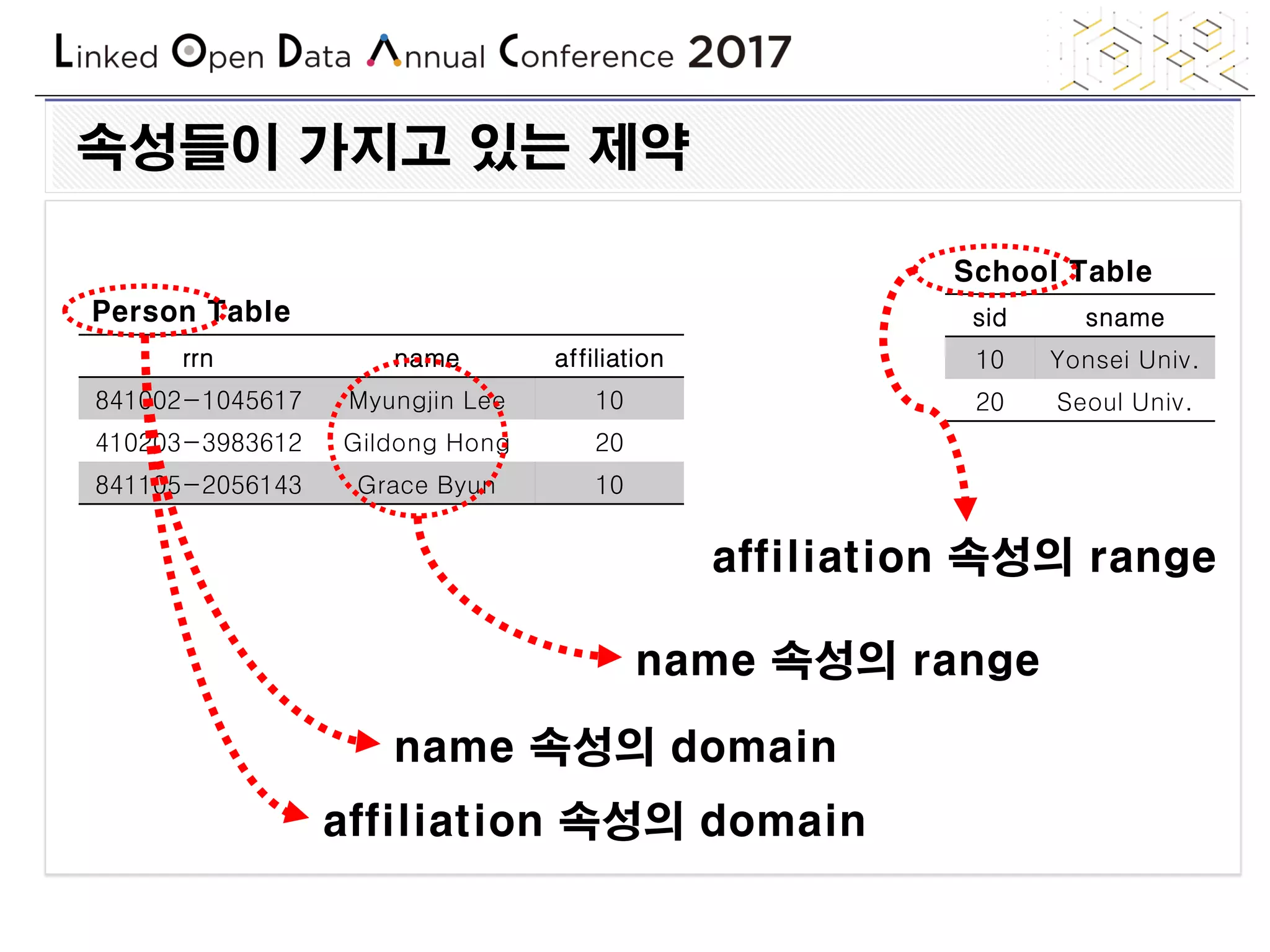This screenshot has width=1270, height=952.
Task: Select rrn cell '410203-3983612'
Action: click(x=198, y=443)
